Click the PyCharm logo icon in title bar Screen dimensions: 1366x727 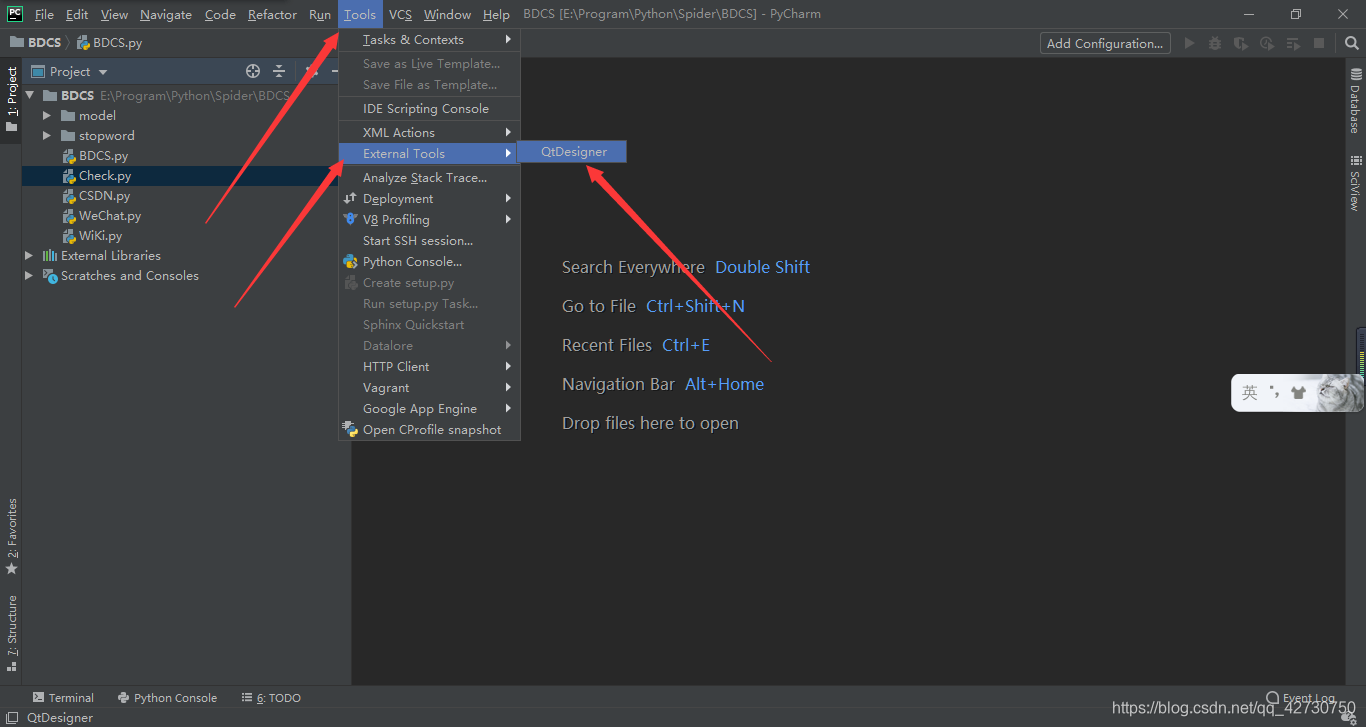tap(15, 14)
